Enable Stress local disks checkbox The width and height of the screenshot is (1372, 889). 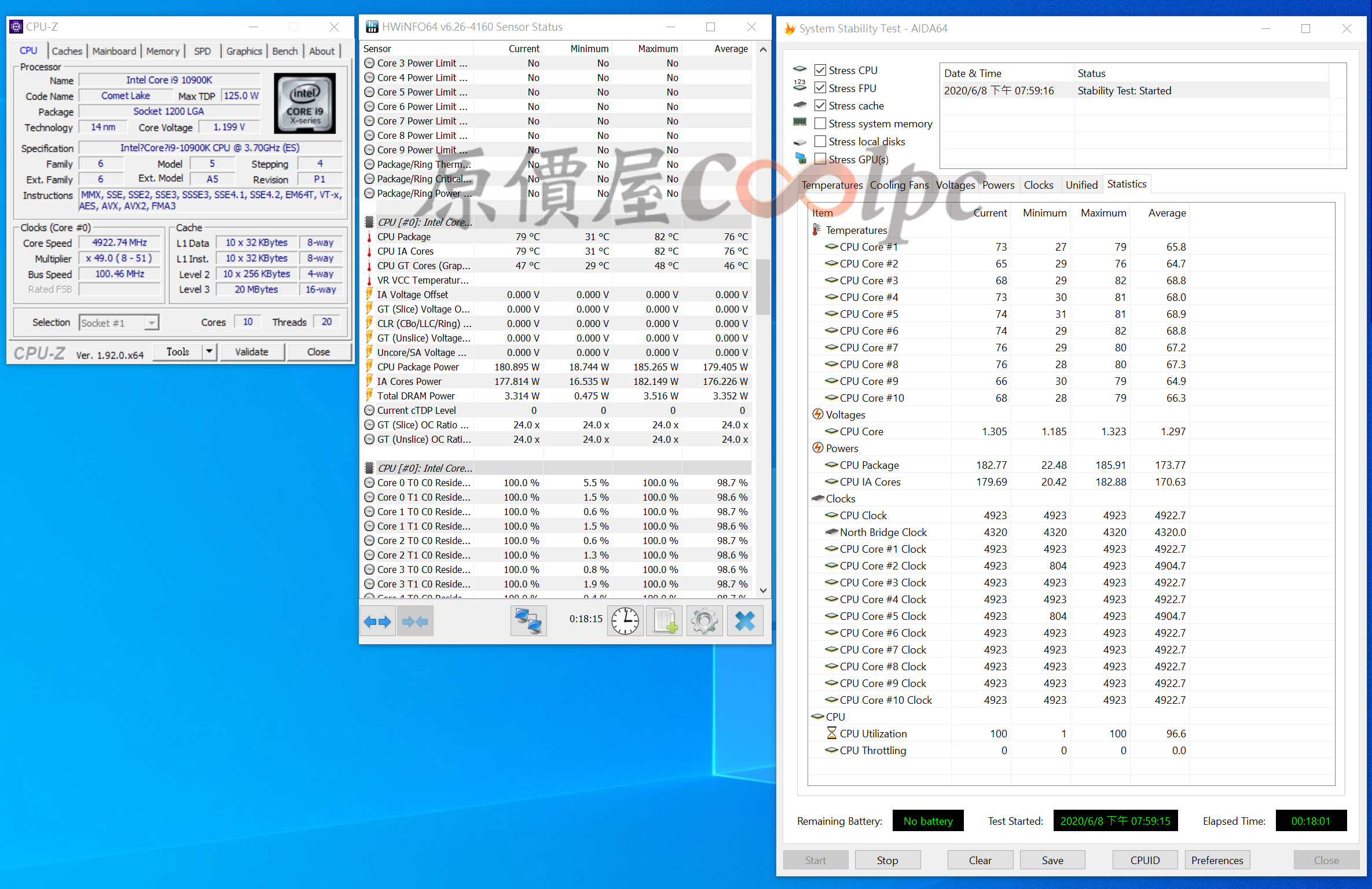click(x=820, y=141)
